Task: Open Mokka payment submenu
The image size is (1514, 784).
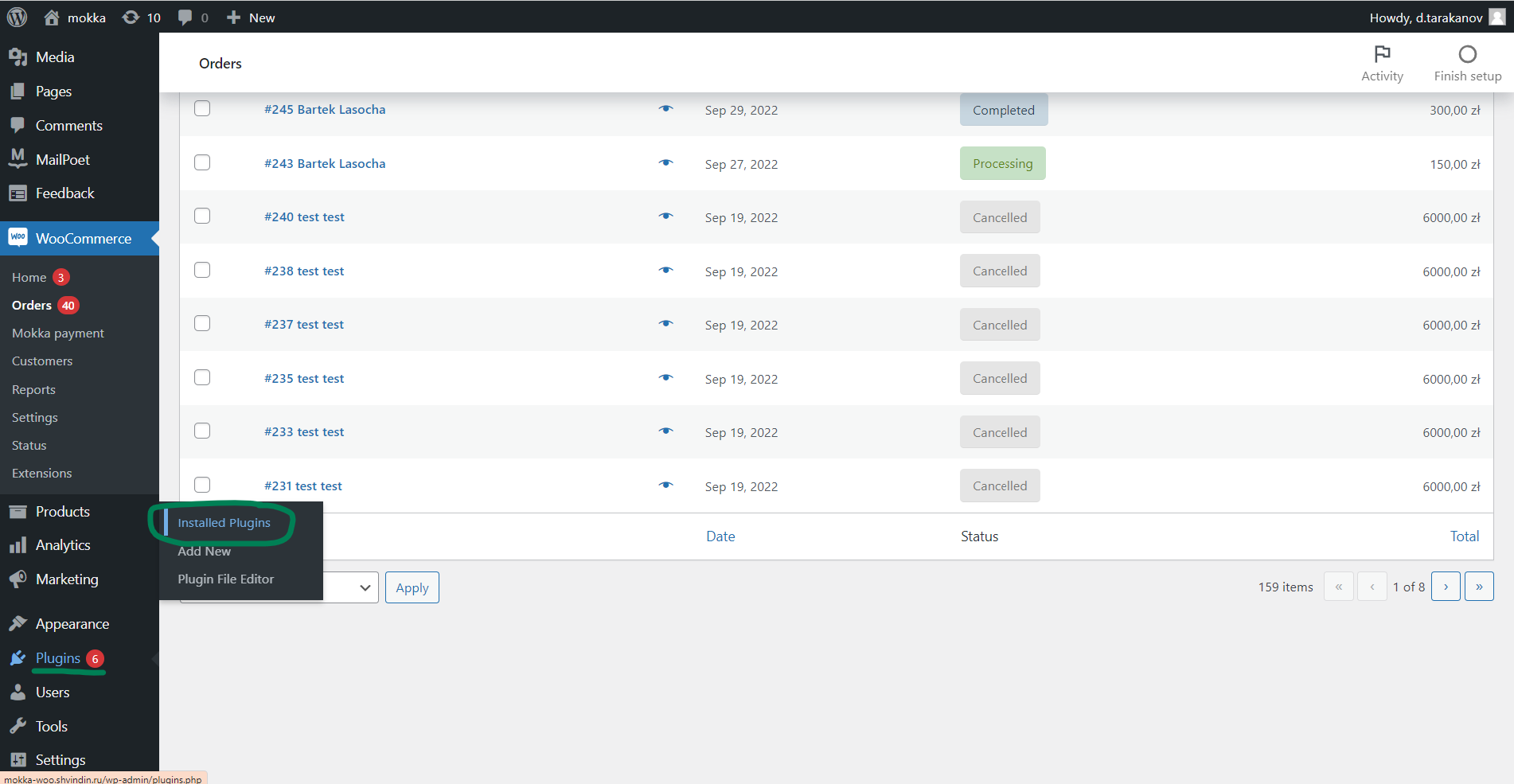Action: [57, 333]
